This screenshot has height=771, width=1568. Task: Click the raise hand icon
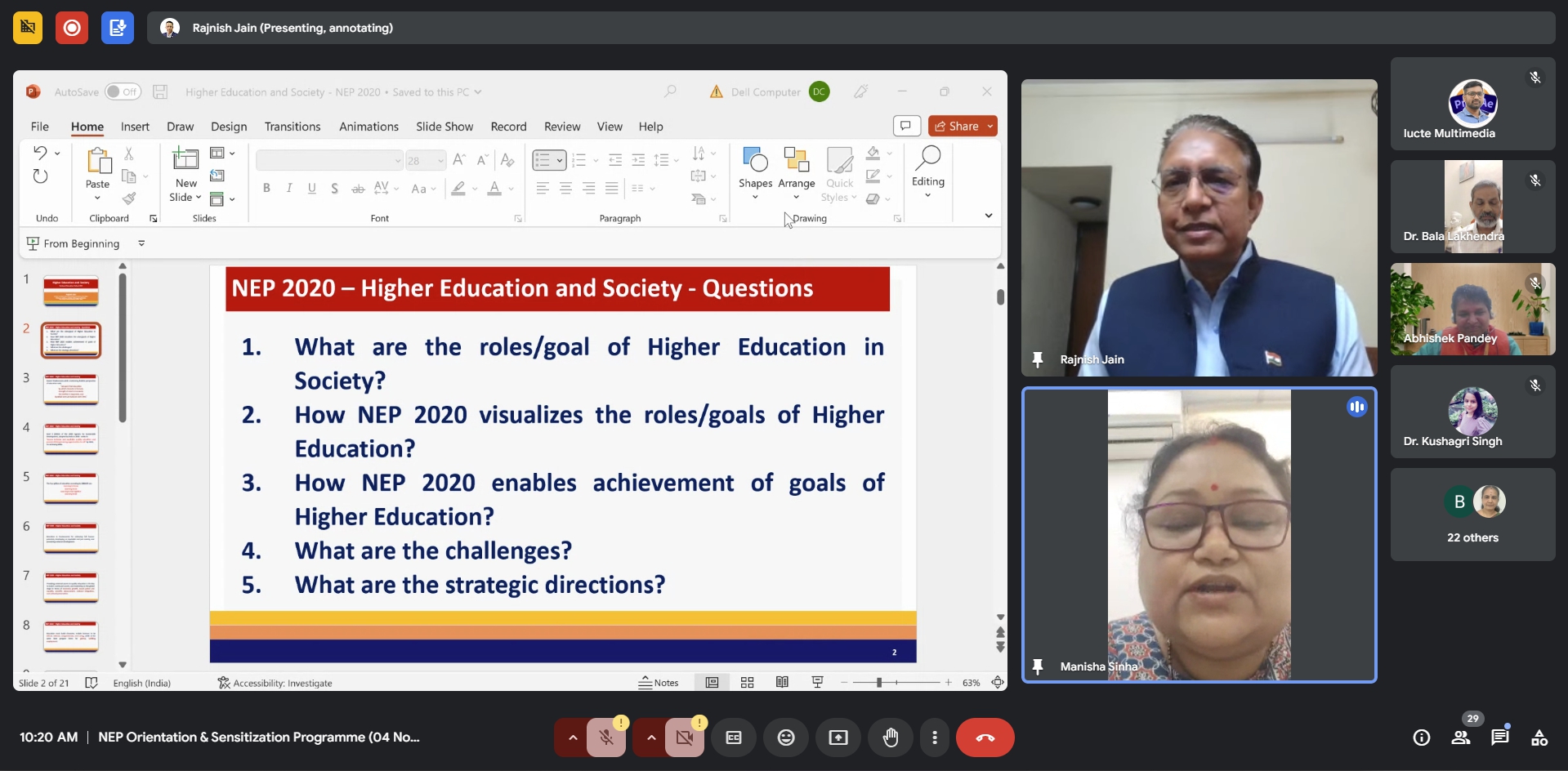[890, 738]
